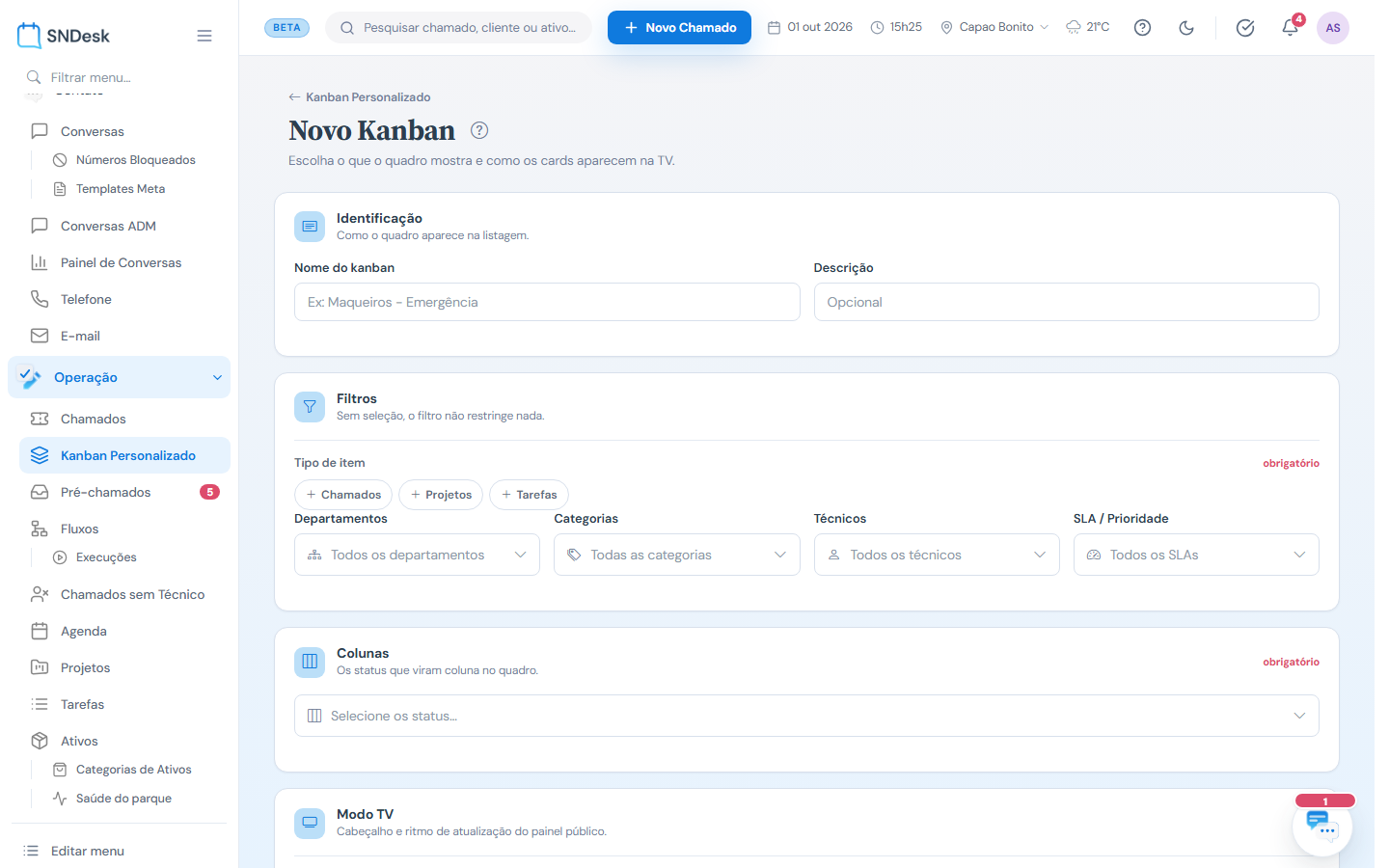Open the notifications bell
Image resolution: width=1389 pixels, height=868 pixels.
coord(1290,28)
